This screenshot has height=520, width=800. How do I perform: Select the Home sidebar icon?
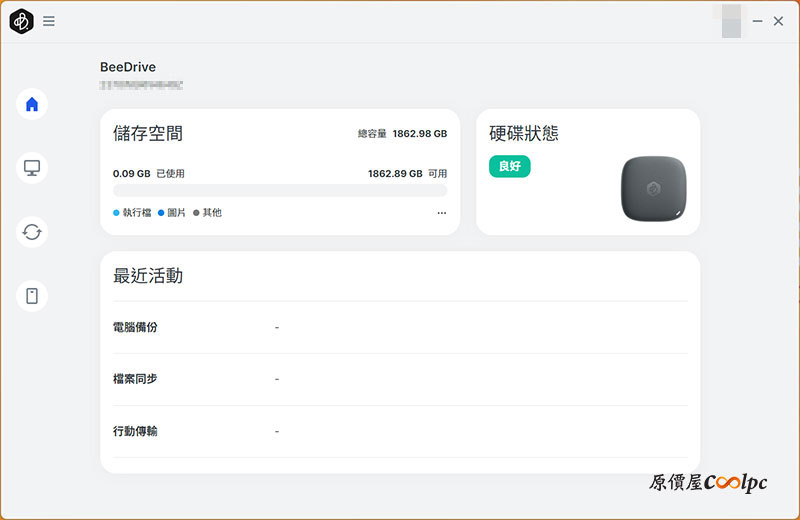(x=32, y=104)
